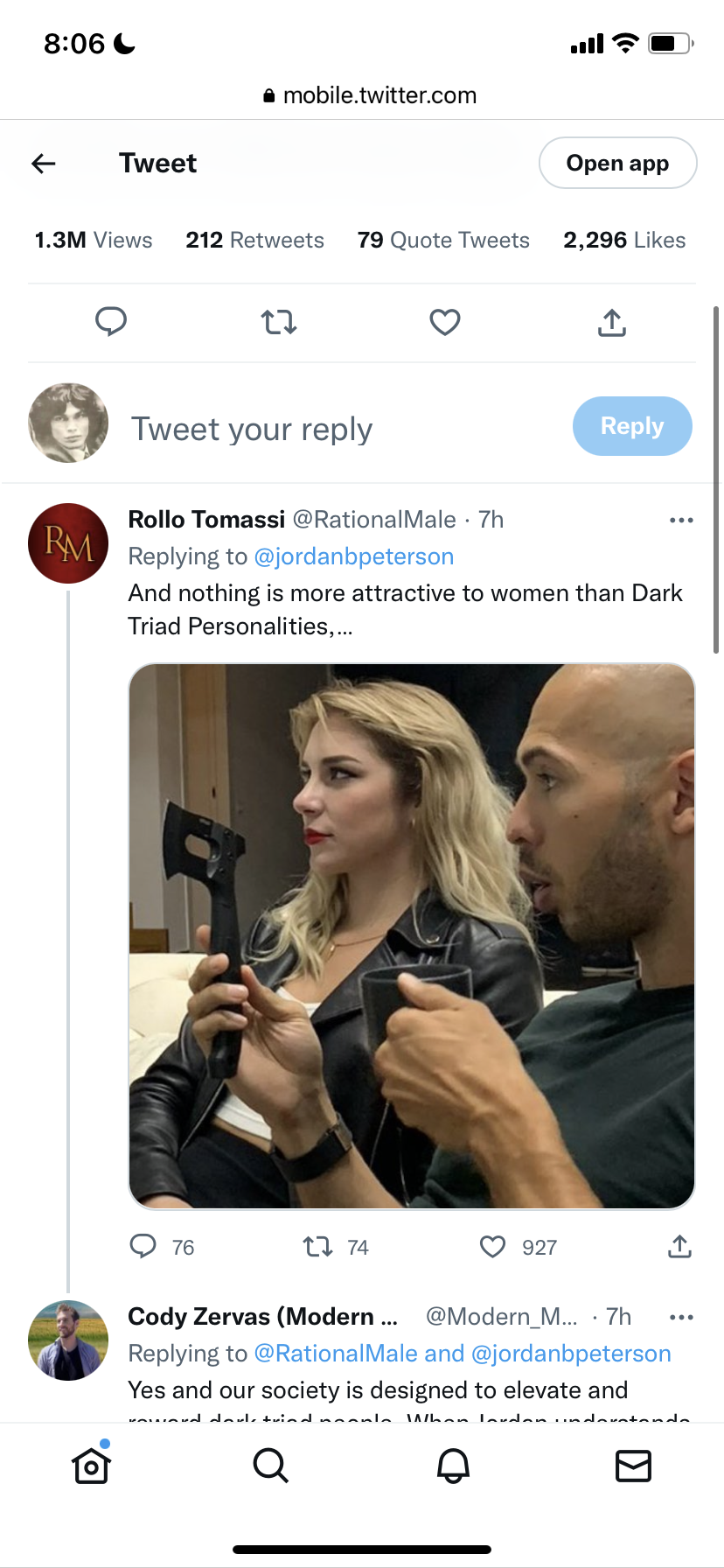Open the @jordanbpeterson mention link
The height and width of the screenshot is (1568, 724).
[x=354, y=556]
